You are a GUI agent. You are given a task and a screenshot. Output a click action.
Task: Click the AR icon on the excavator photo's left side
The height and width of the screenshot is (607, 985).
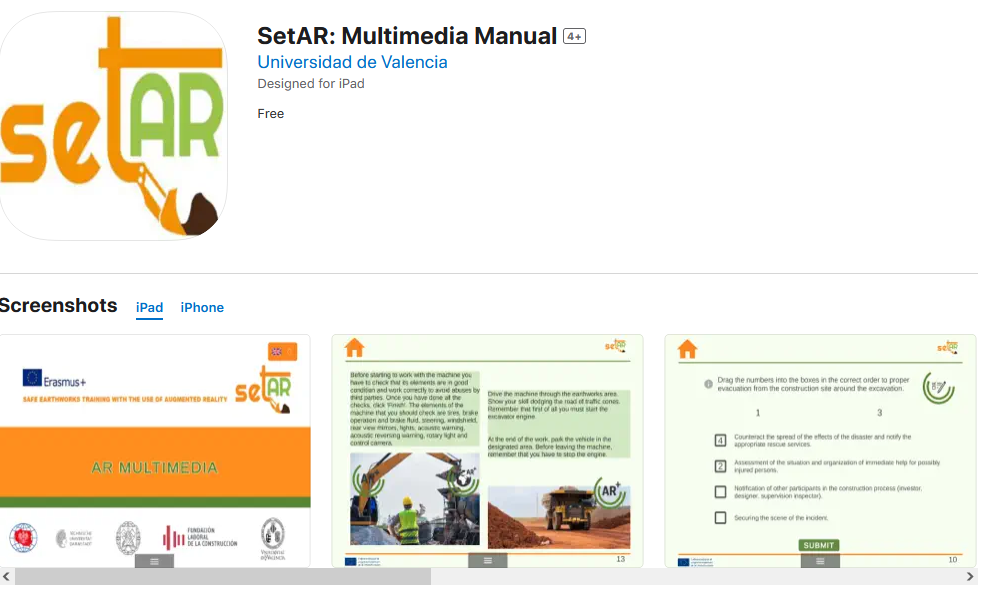(x=367, y=481)
